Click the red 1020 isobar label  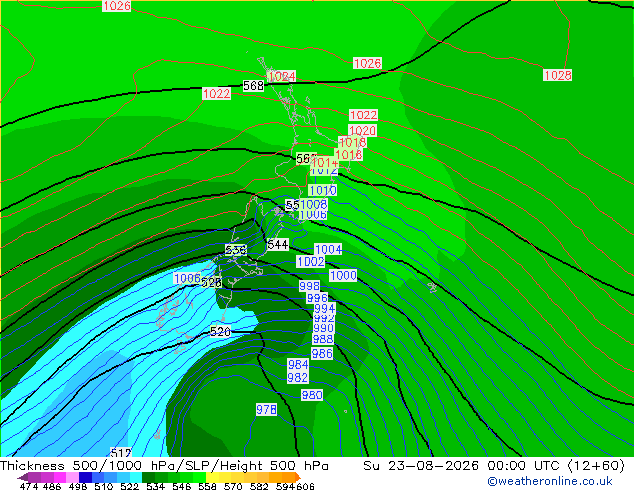(362, 131)
